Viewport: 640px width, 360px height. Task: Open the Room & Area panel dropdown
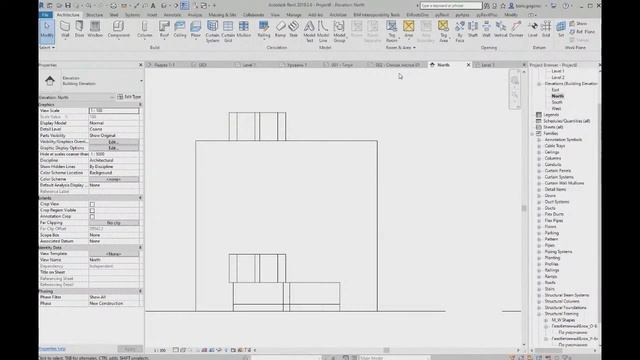click(401, 48)
